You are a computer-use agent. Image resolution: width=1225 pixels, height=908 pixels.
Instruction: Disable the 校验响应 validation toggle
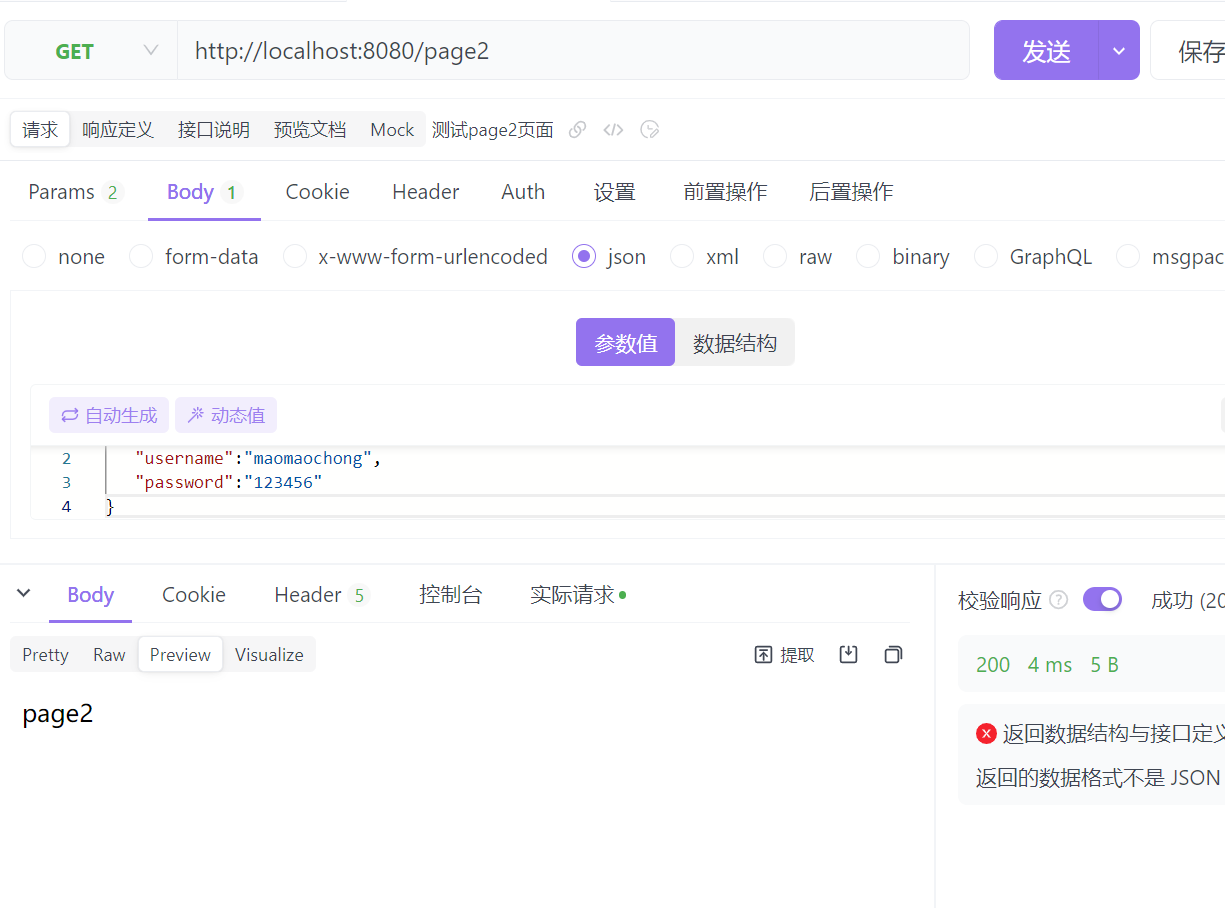point(1102,598)
